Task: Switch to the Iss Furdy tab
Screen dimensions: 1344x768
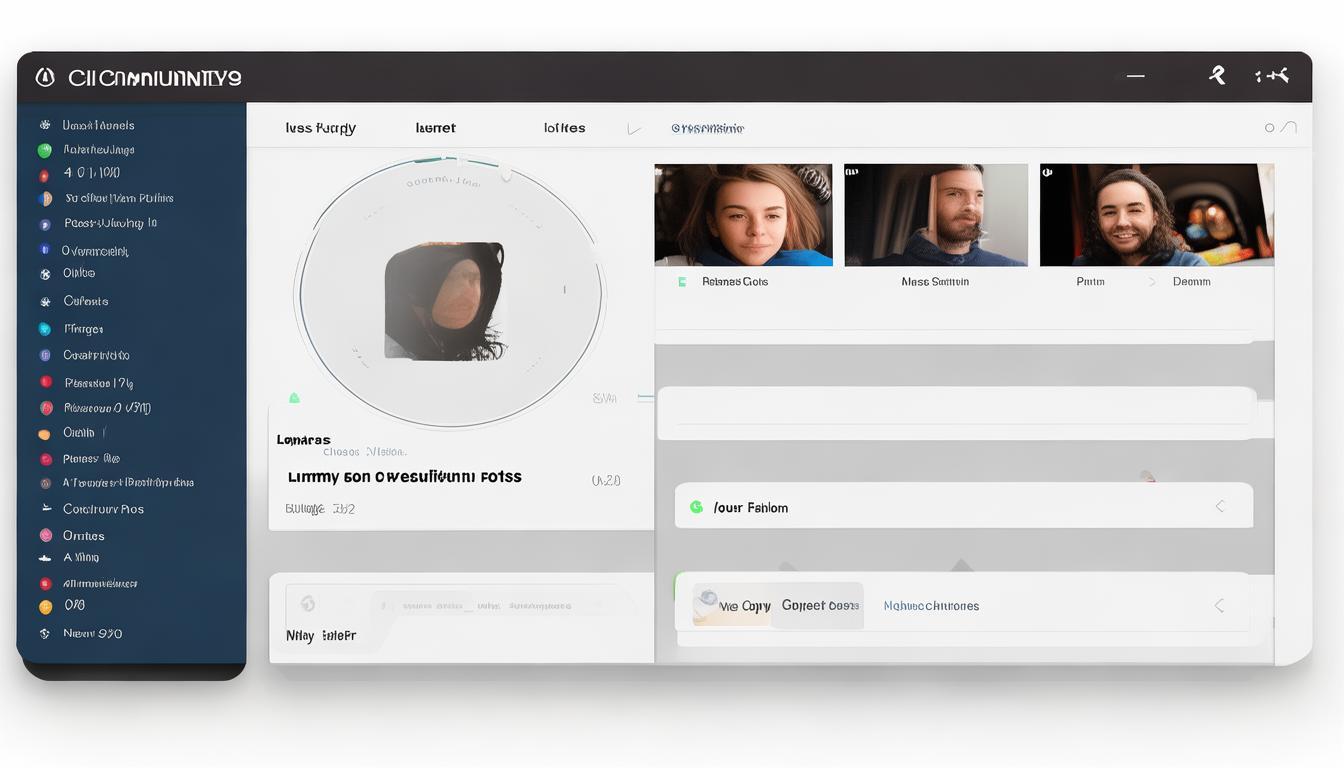Action: pos(320,128)
